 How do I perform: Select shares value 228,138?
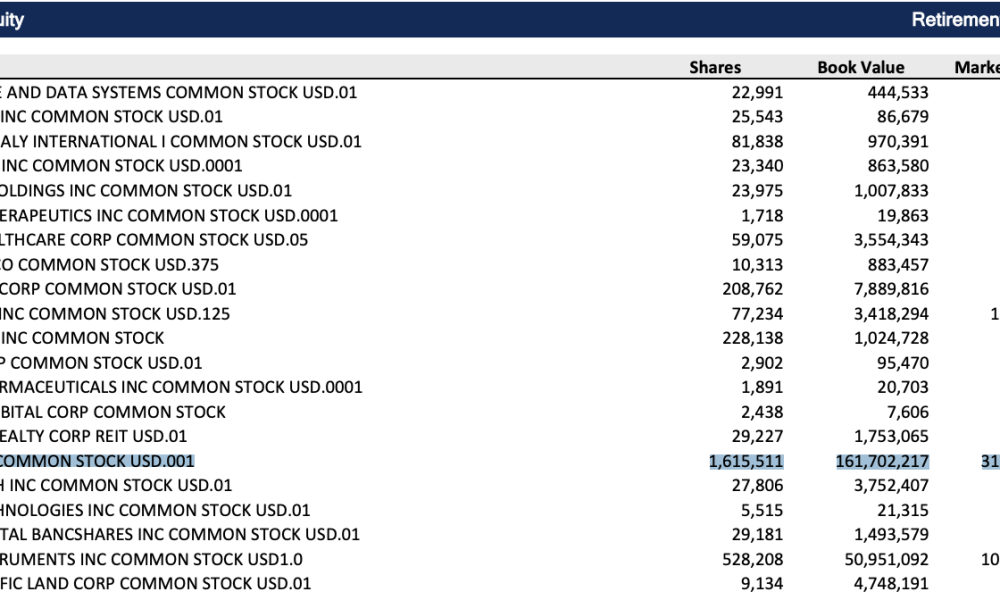[753, 338]
